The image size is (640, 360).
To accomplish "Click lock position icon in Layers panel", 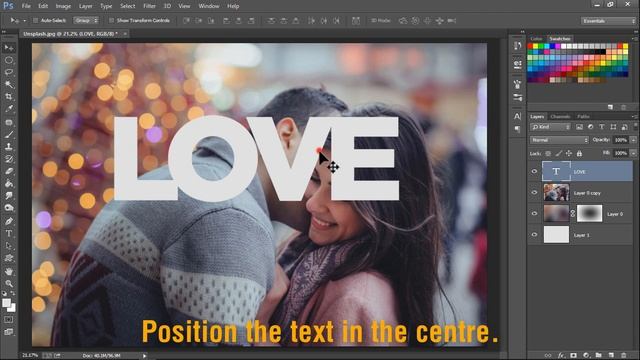I will [569, 153].
